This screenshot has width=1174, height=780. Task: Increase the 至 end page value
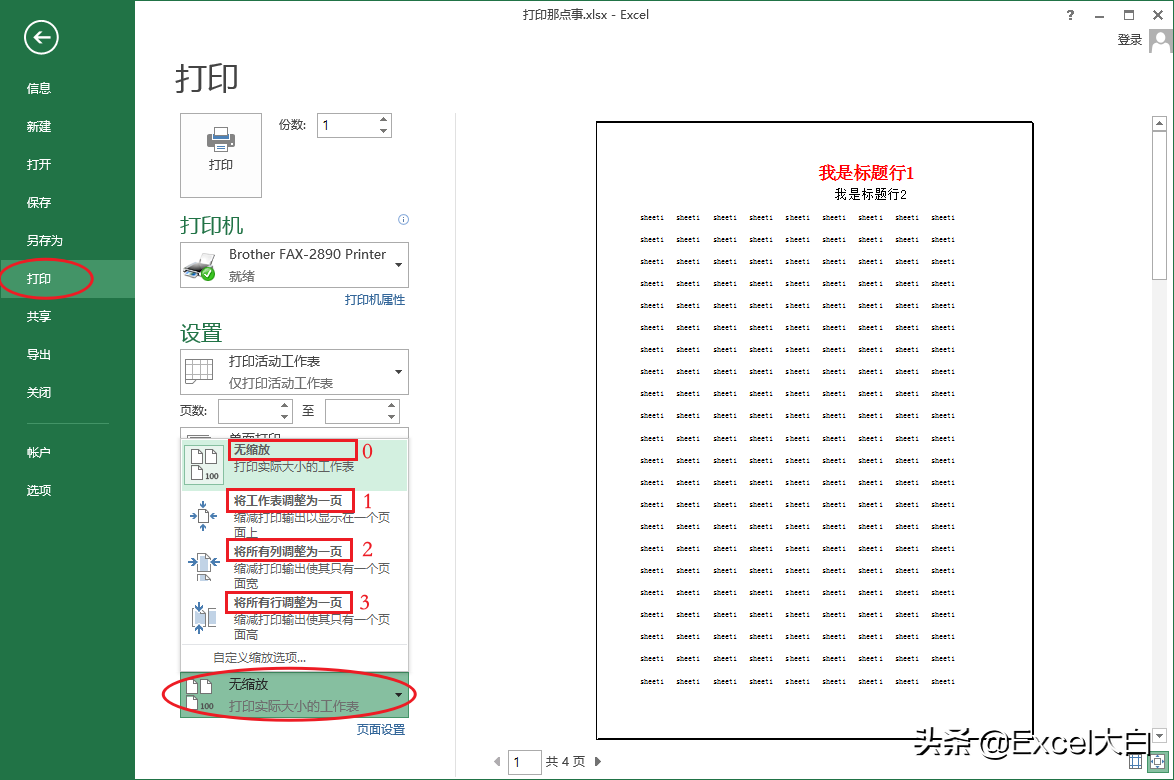click(x=392, y=406)
